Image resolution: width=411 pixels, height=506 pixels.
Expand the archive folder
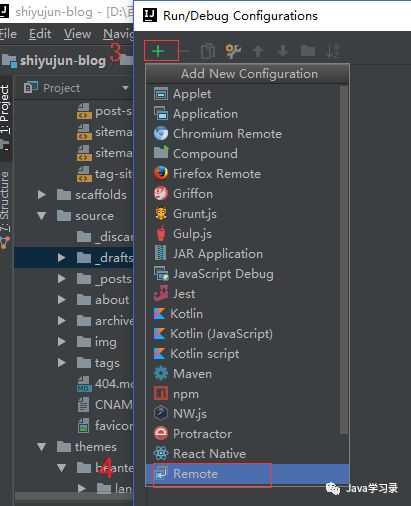[62, 320]
